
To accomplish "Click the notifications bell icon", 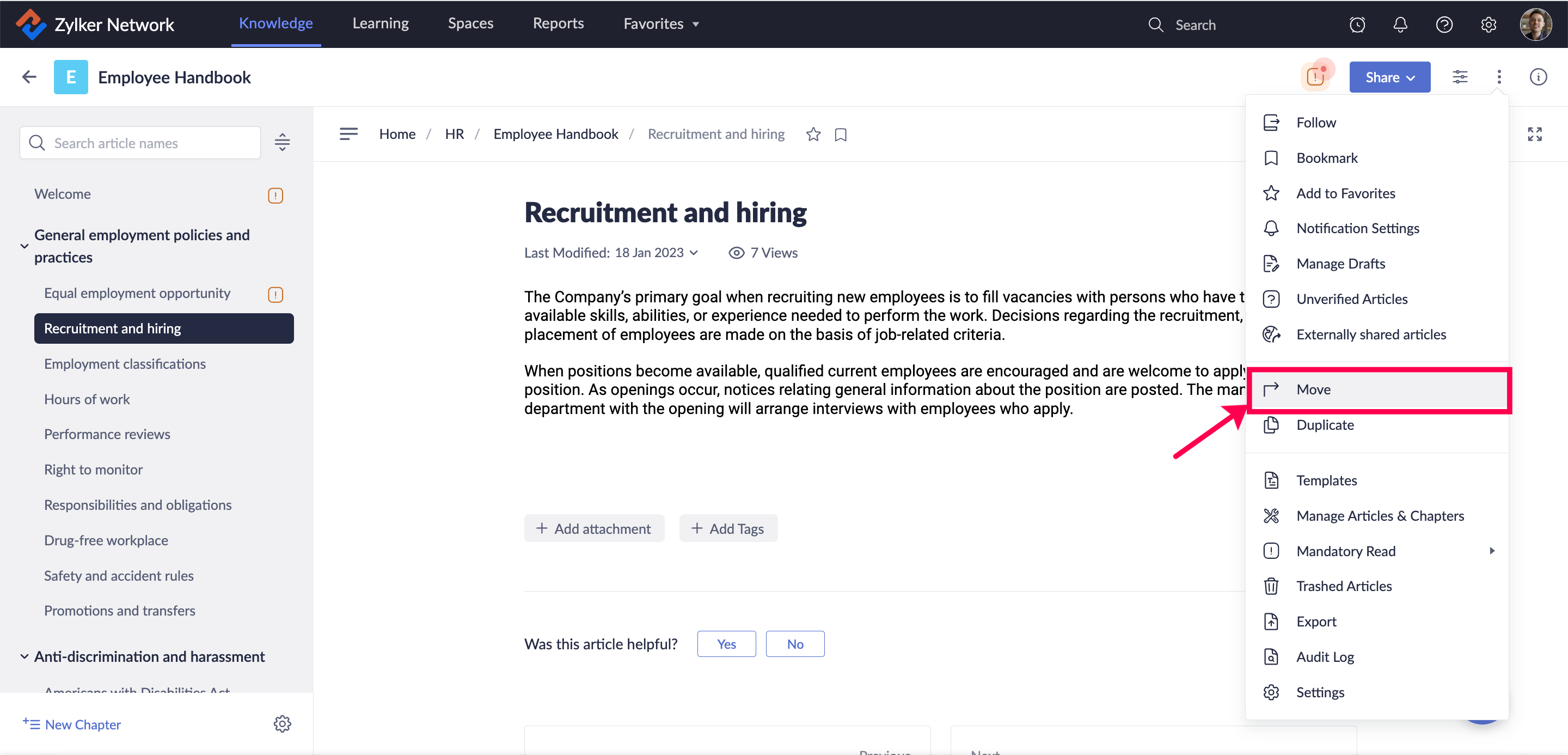I will tap(1400, 25).
